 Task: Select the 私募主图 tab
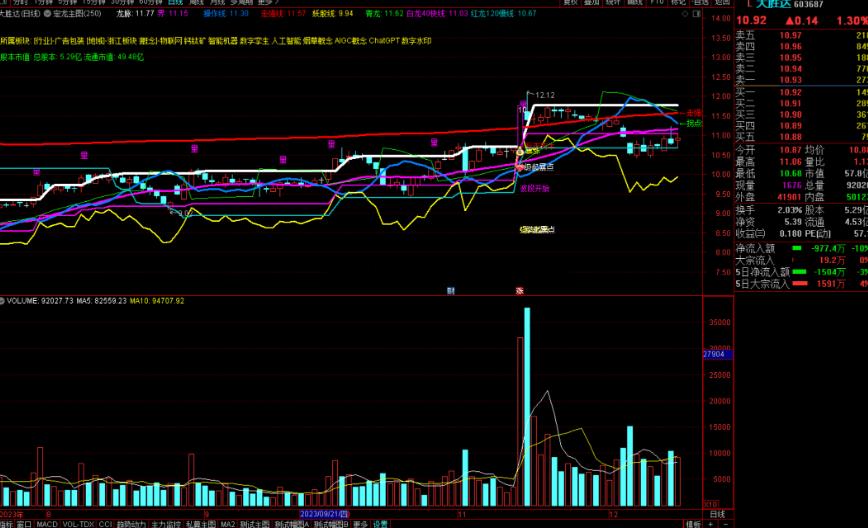(x=200, y=524)
